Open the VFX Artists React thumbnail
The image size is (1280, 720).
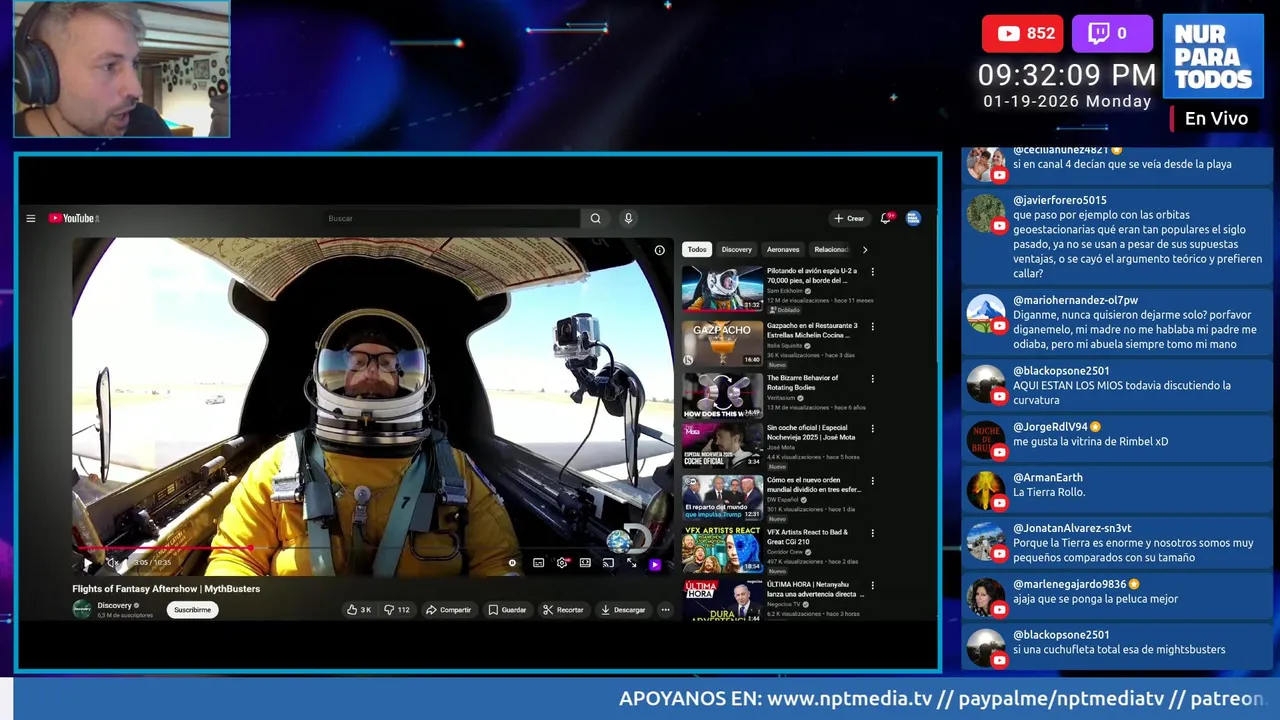click(722, 550)
